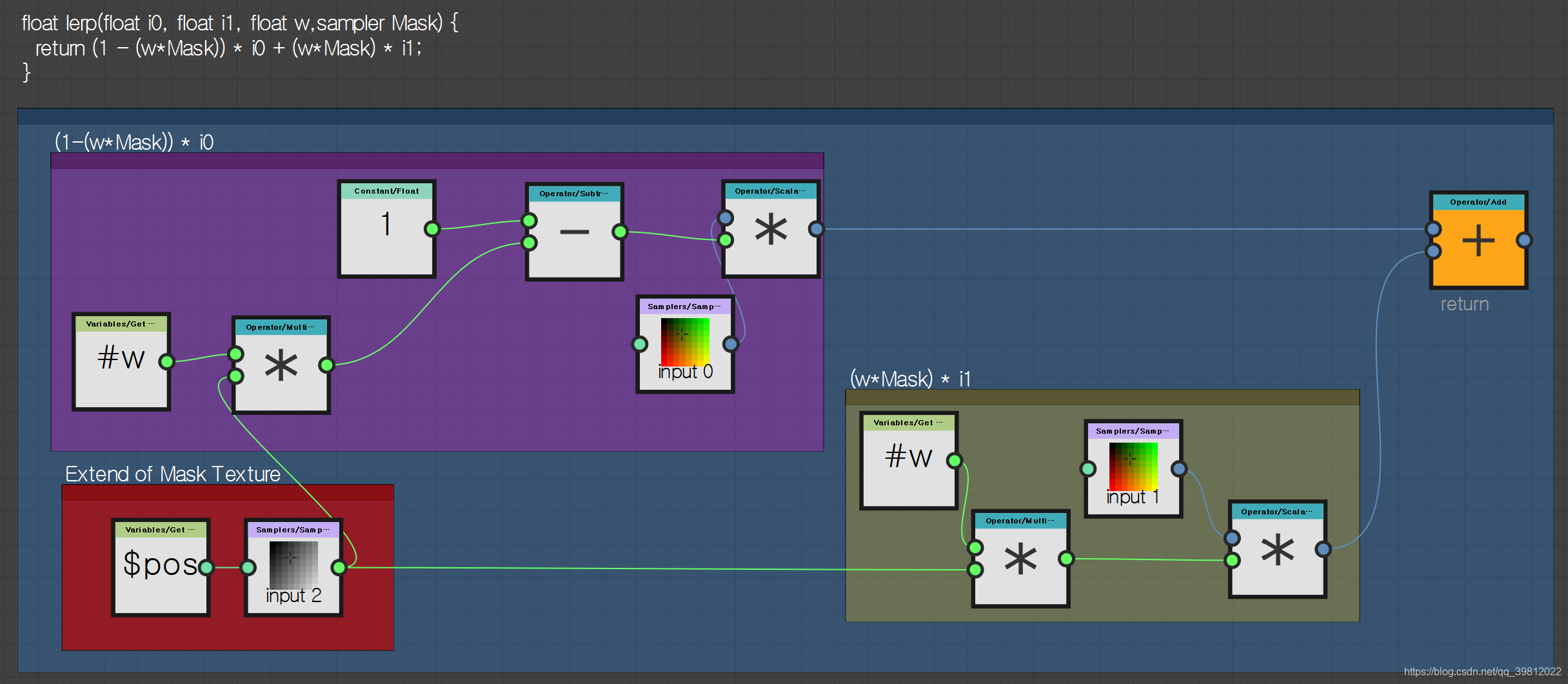Click the Operator/Subtract minus node
Image resolution: width=1568 pixels, height=684 pixels.
point(574,232)
